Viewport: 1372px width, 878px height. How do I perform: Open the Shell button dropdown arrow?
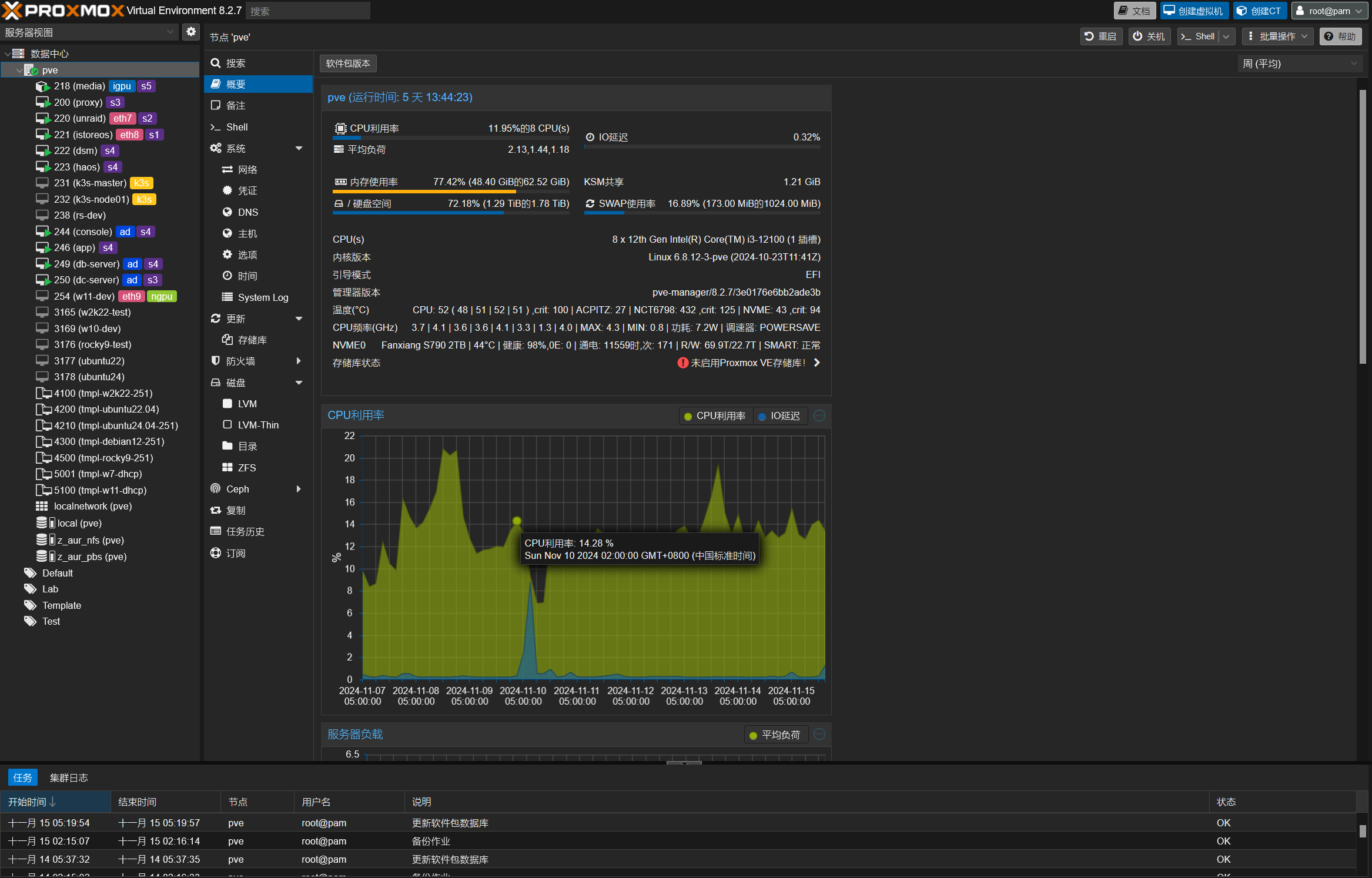pos(1226,36)
